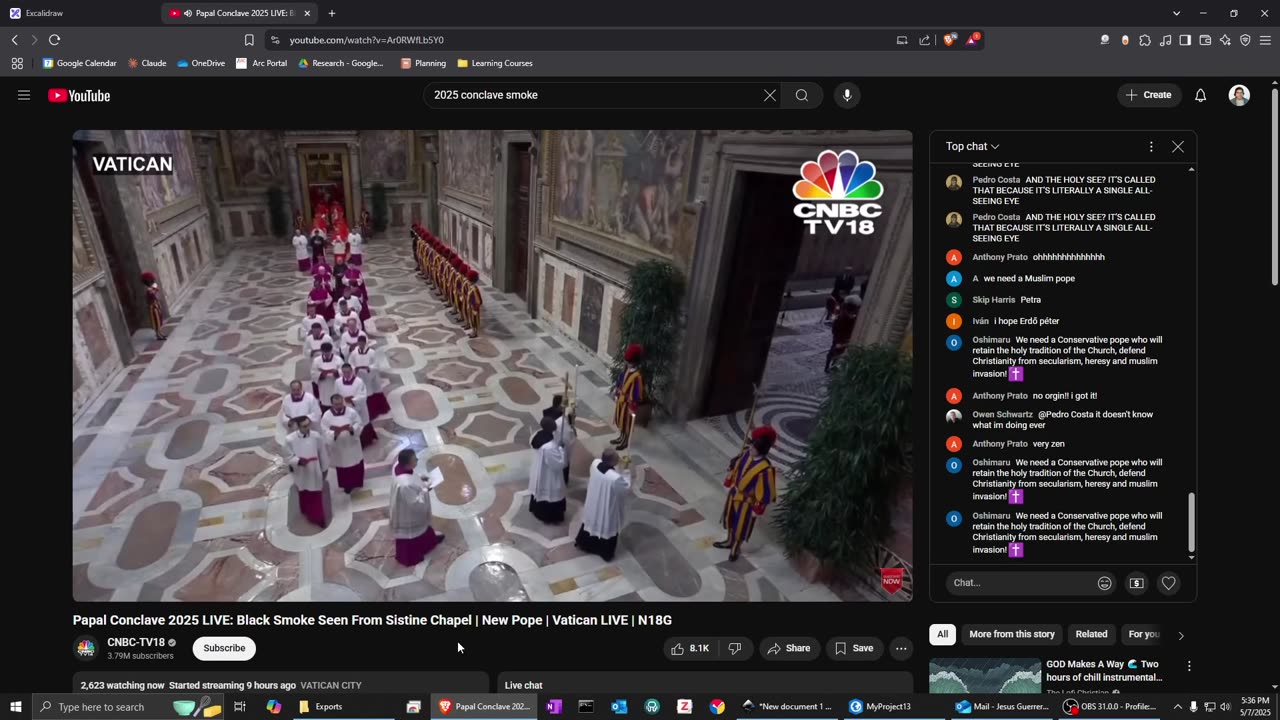This screenshot has width=1280, height=720.
Task: Open the Brave Wallet icon
Action: [x=1205, y=40]
